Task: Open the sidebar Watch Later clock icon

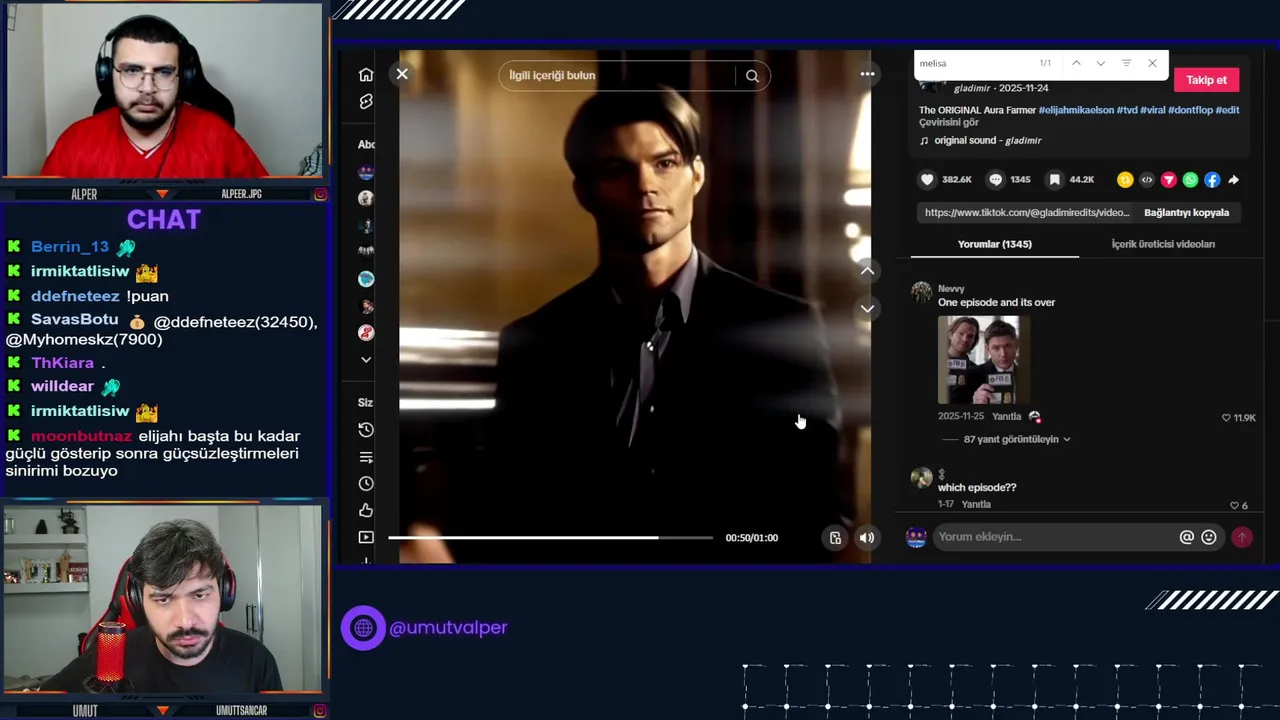Action: [366, 484]
